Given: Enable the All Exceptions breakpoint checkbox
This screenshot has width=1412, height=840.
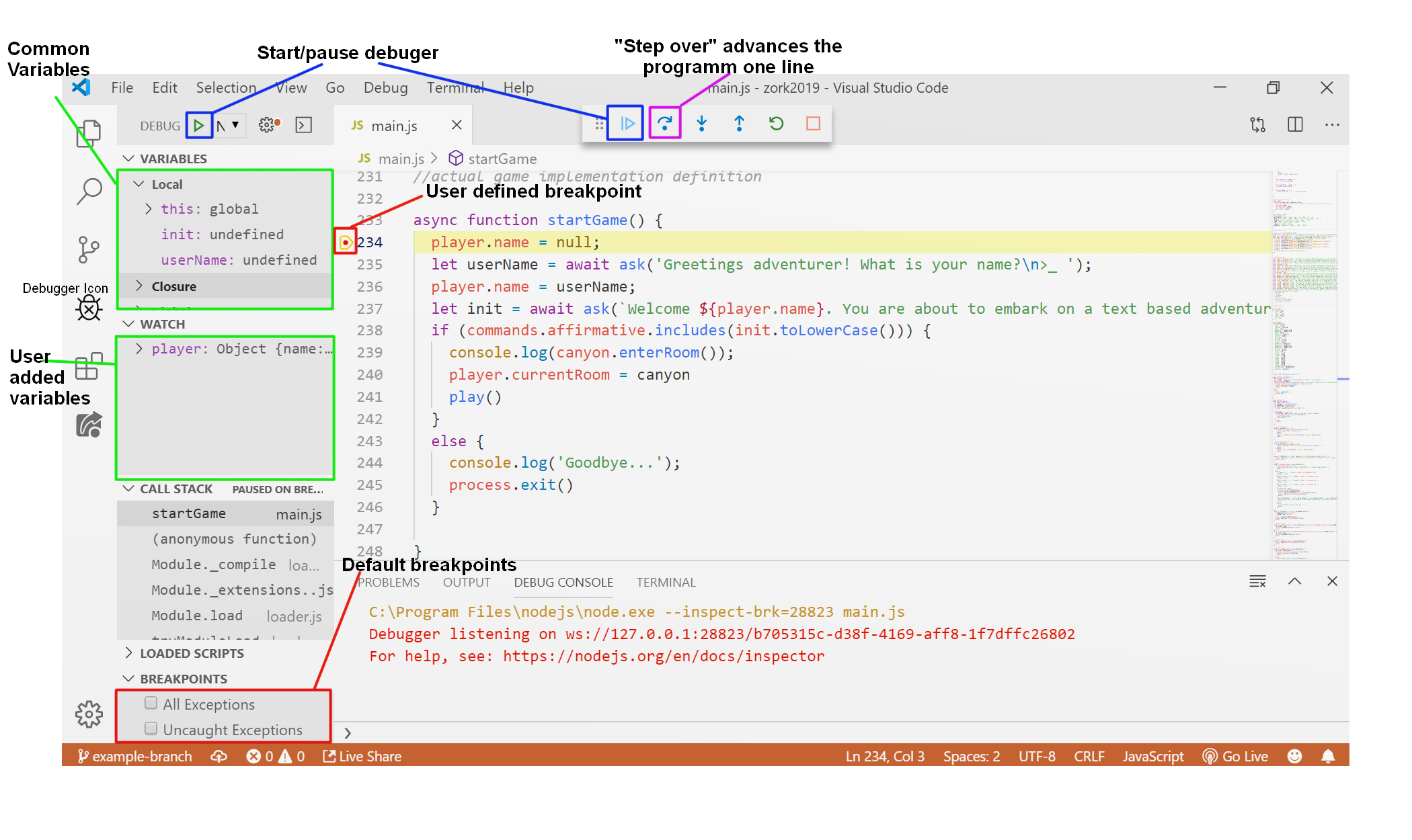Looking at the screenshot, I should 152,704.
